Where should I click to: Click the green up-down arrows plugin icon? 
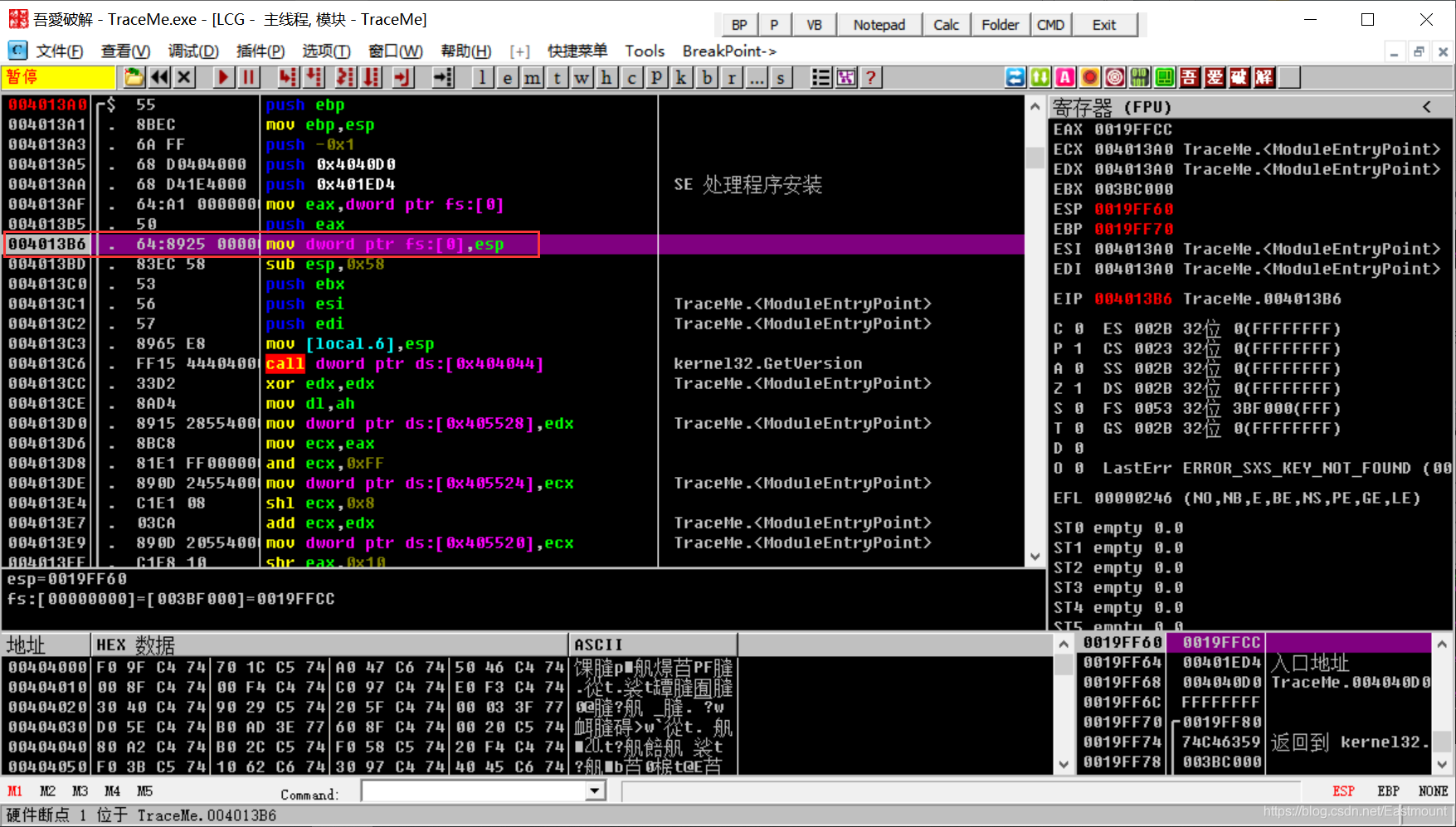(x=1040, y=78)
